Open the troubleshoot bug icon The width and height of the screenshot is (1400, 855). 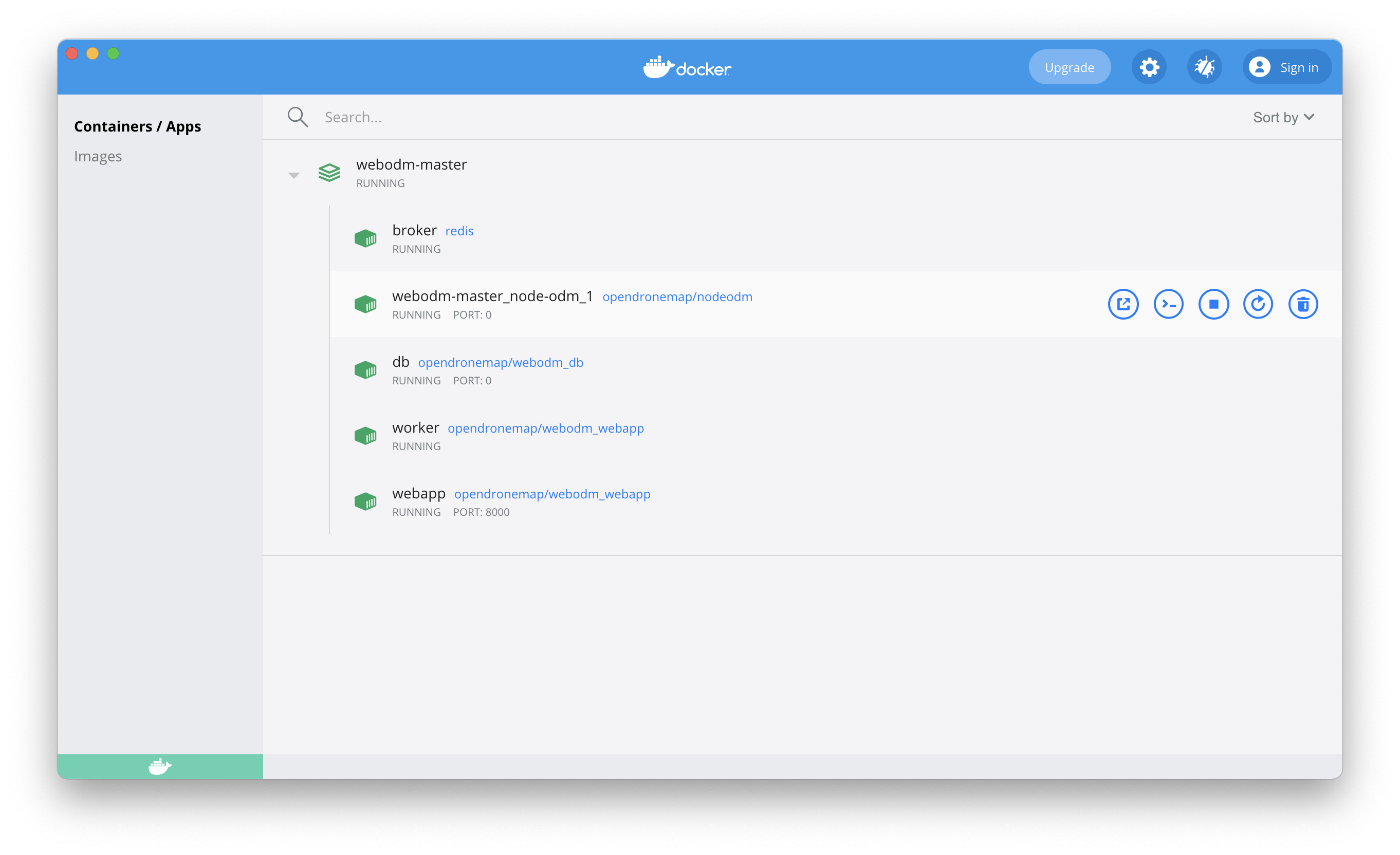(x=1204, y=68)
